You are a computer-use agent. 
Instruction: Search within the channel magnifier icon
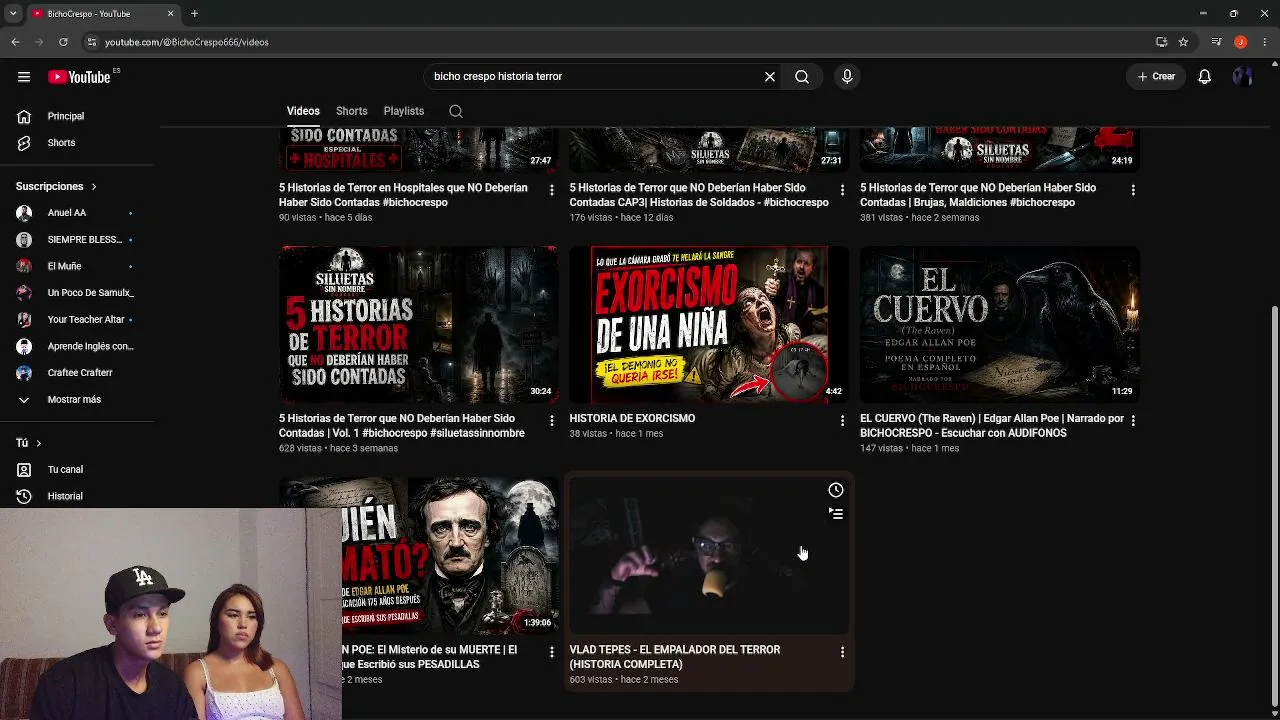tap(456, 111)
